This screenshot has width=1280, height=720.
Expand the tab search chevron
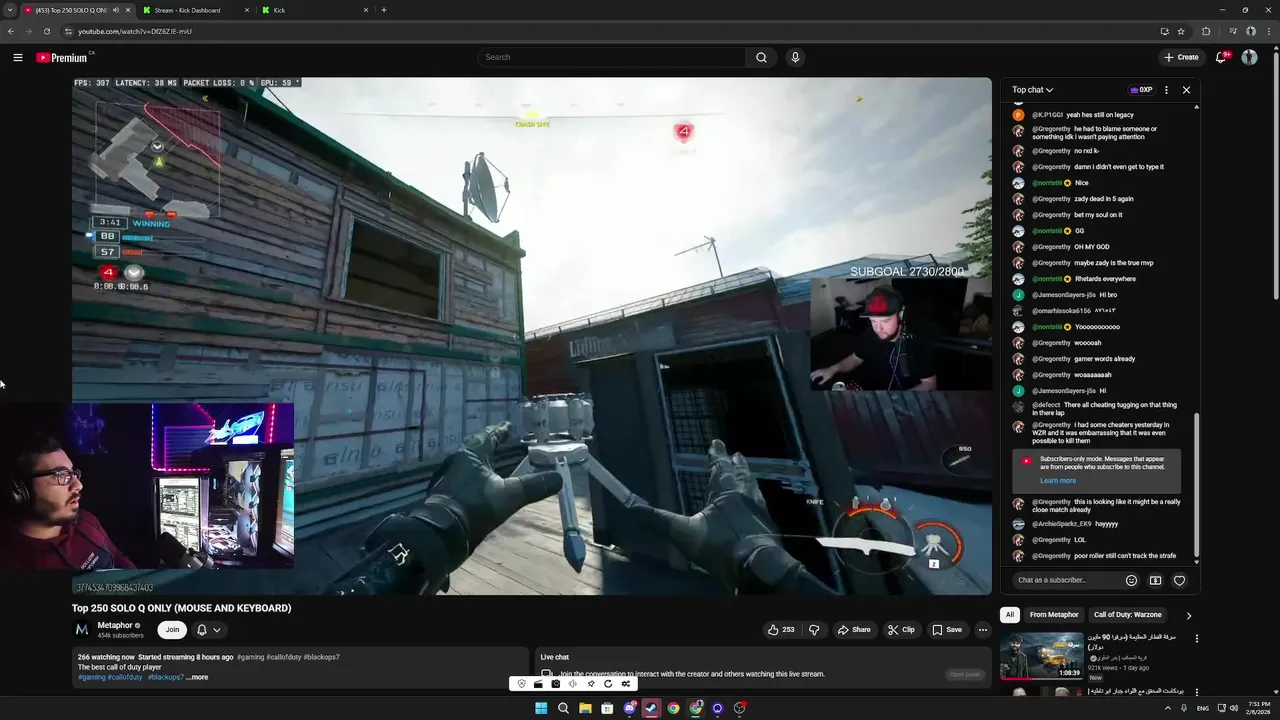(10, 10)
